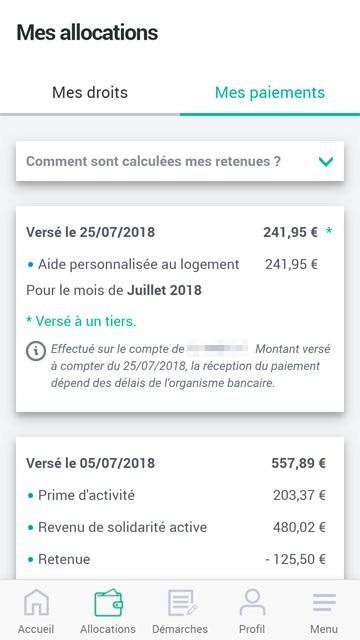Switch to the Mes droits tab

(90, 92)
